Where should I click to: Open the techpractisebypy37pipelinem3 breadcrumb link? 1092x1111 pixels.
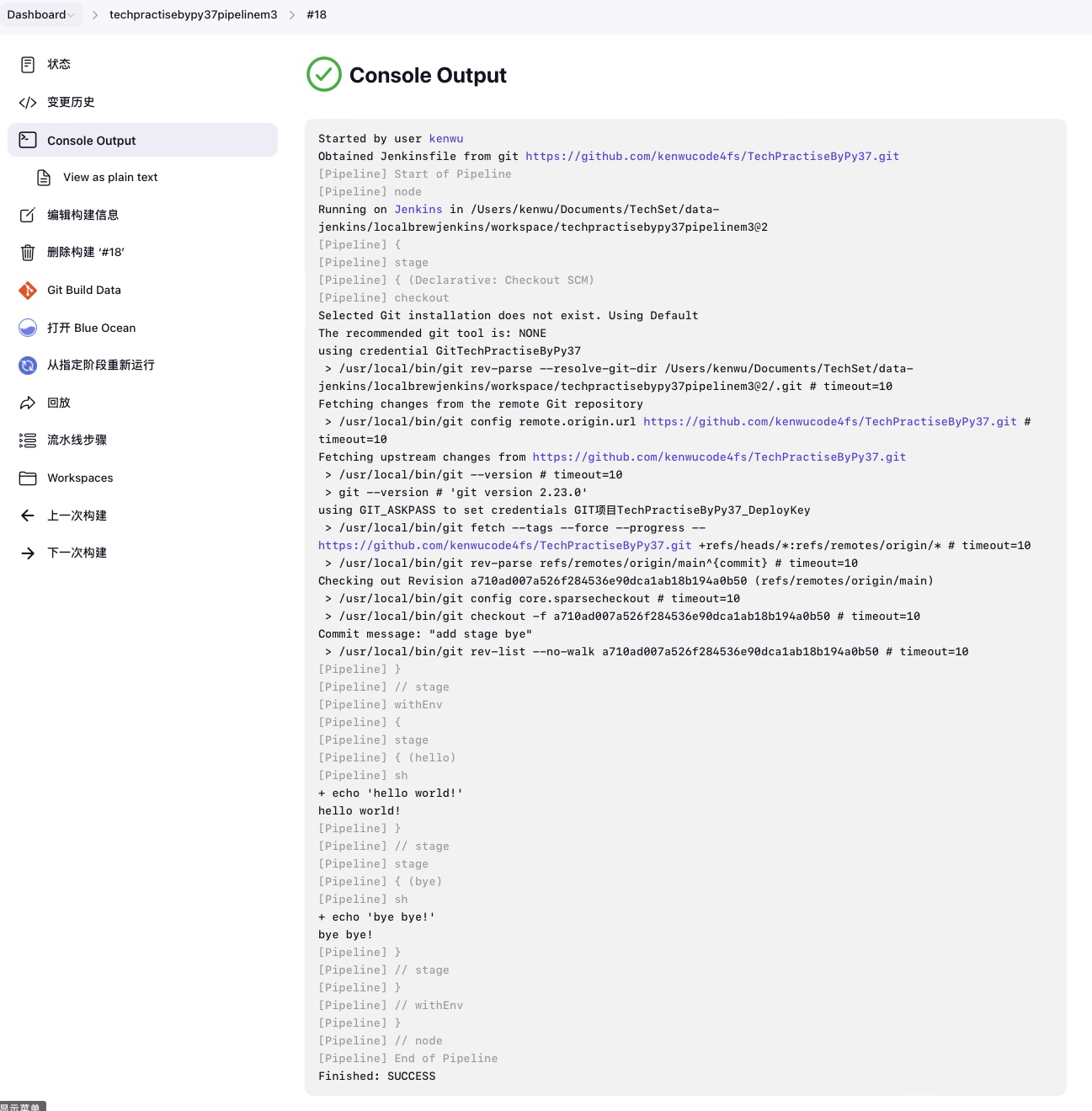pos(193,15)
